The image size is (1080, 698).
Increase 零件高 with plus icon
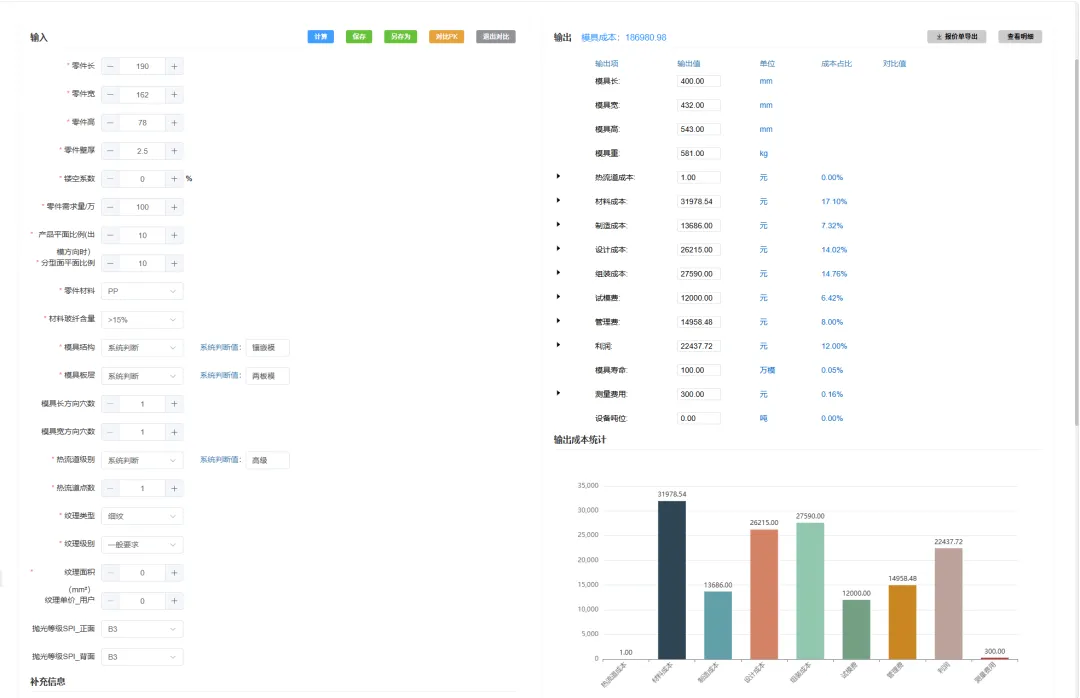[174, 123]
